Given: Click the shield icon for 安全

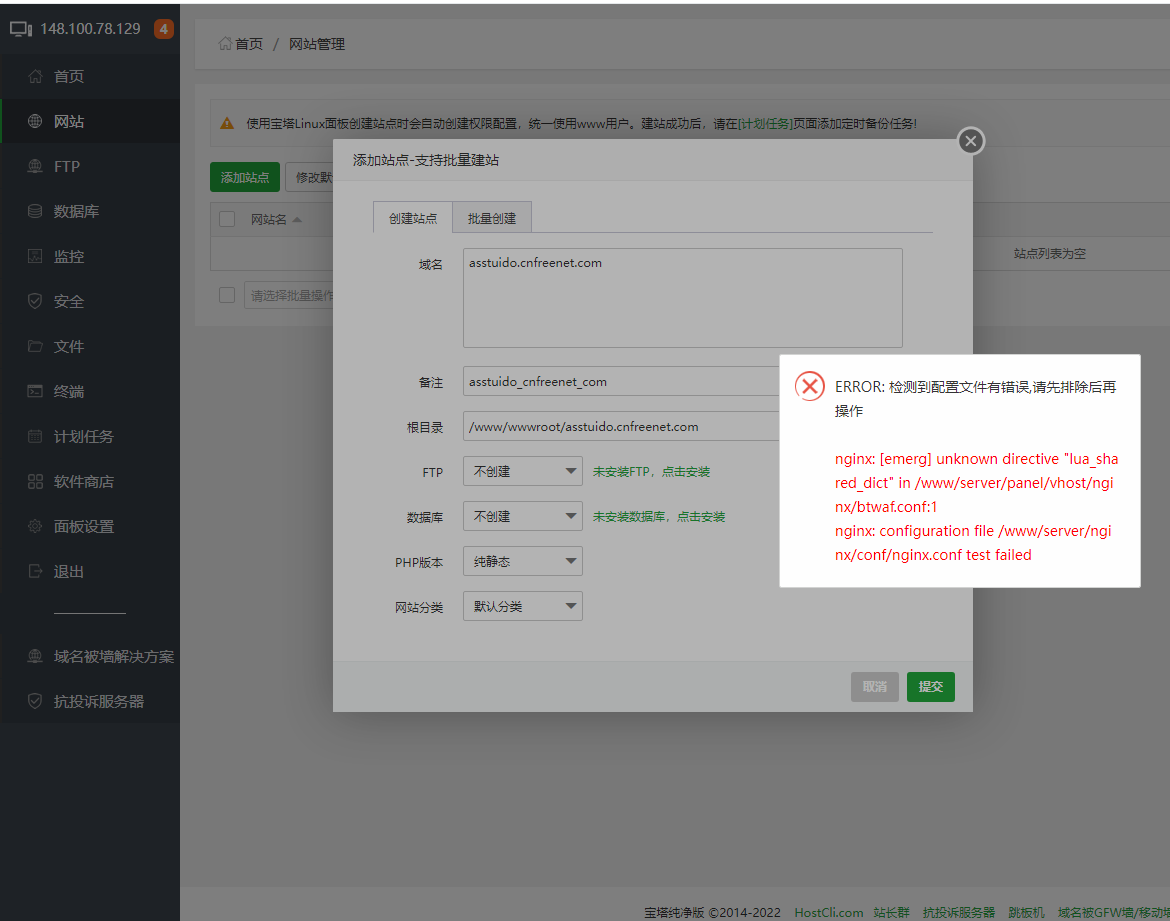Looking at the screenshot, I should pos(35,301).
